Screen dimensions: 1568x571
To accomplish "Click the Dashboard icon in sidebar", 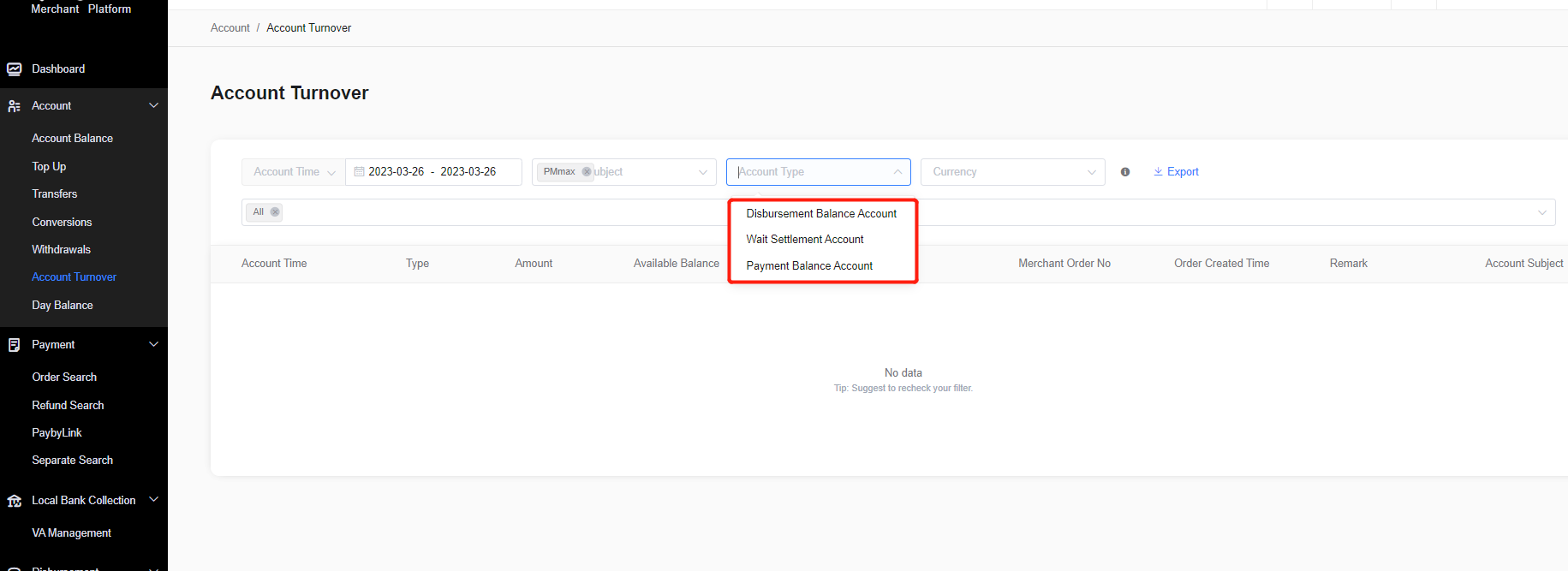I will (15, 69).
